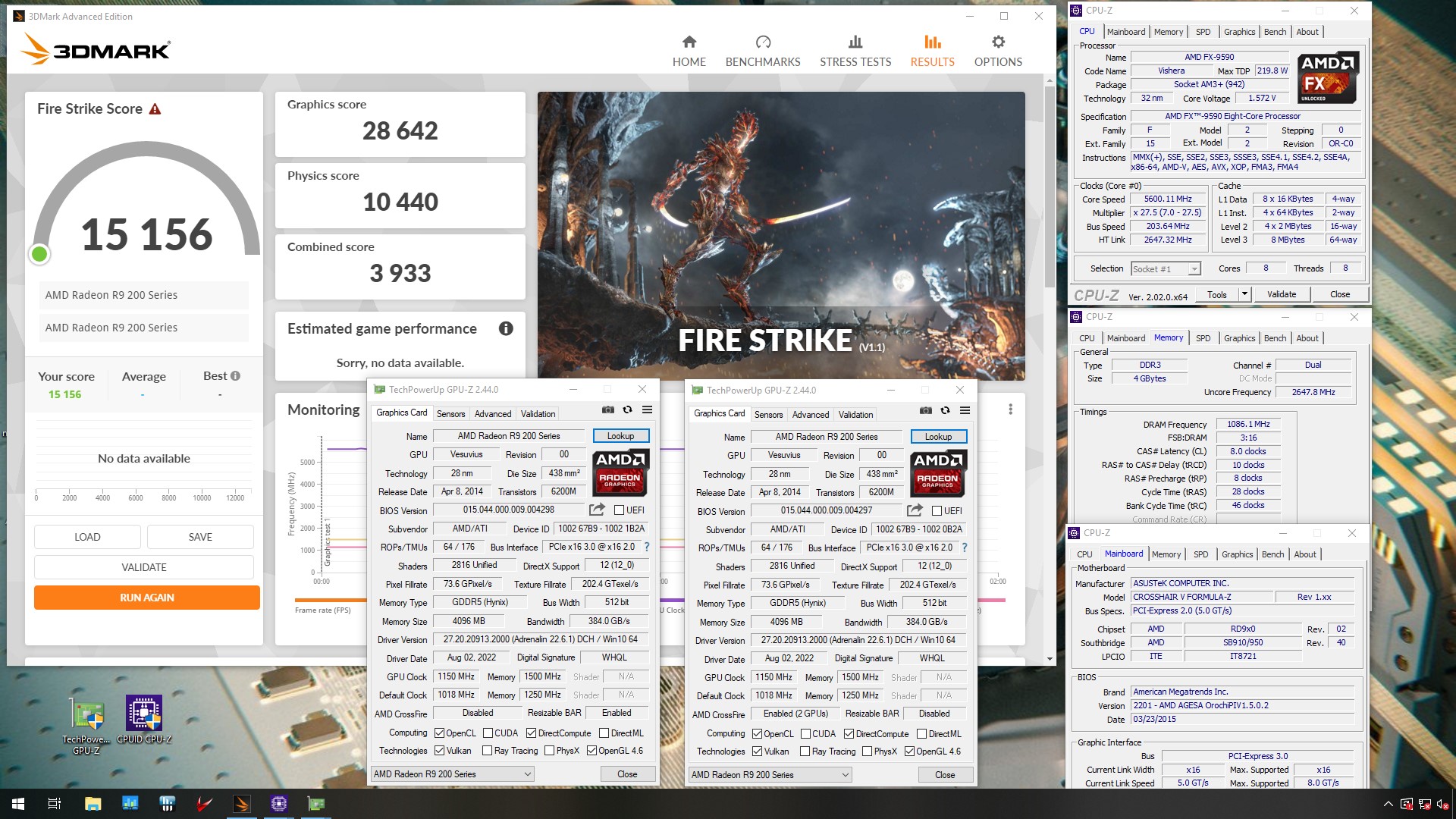Click Tools button in CPU-Z

(1216, 294)
